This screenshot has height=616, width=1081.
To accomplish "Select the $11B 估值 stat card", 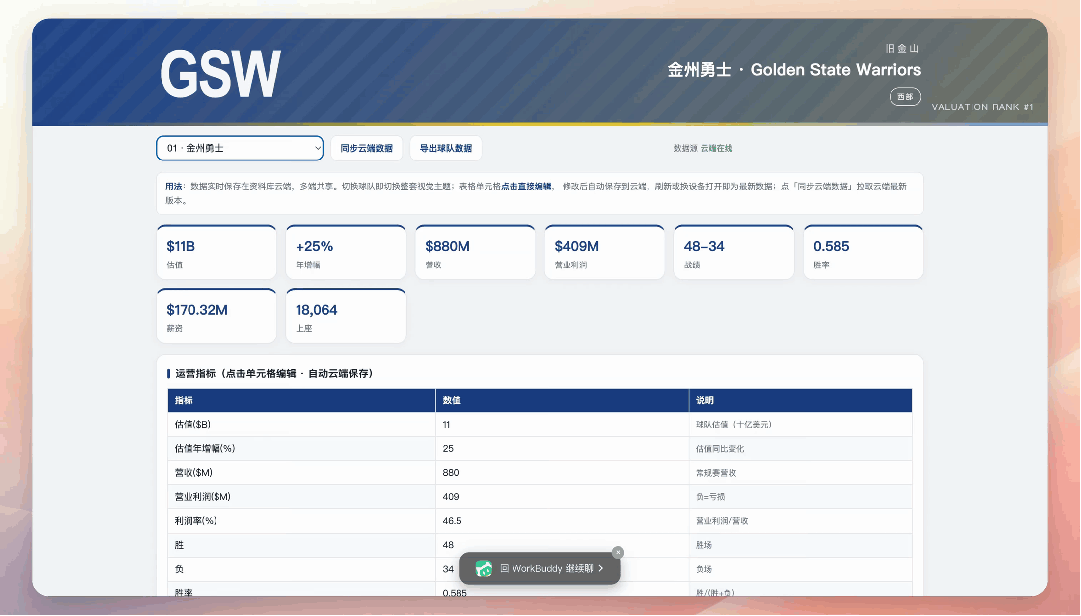I will (216, 252).
